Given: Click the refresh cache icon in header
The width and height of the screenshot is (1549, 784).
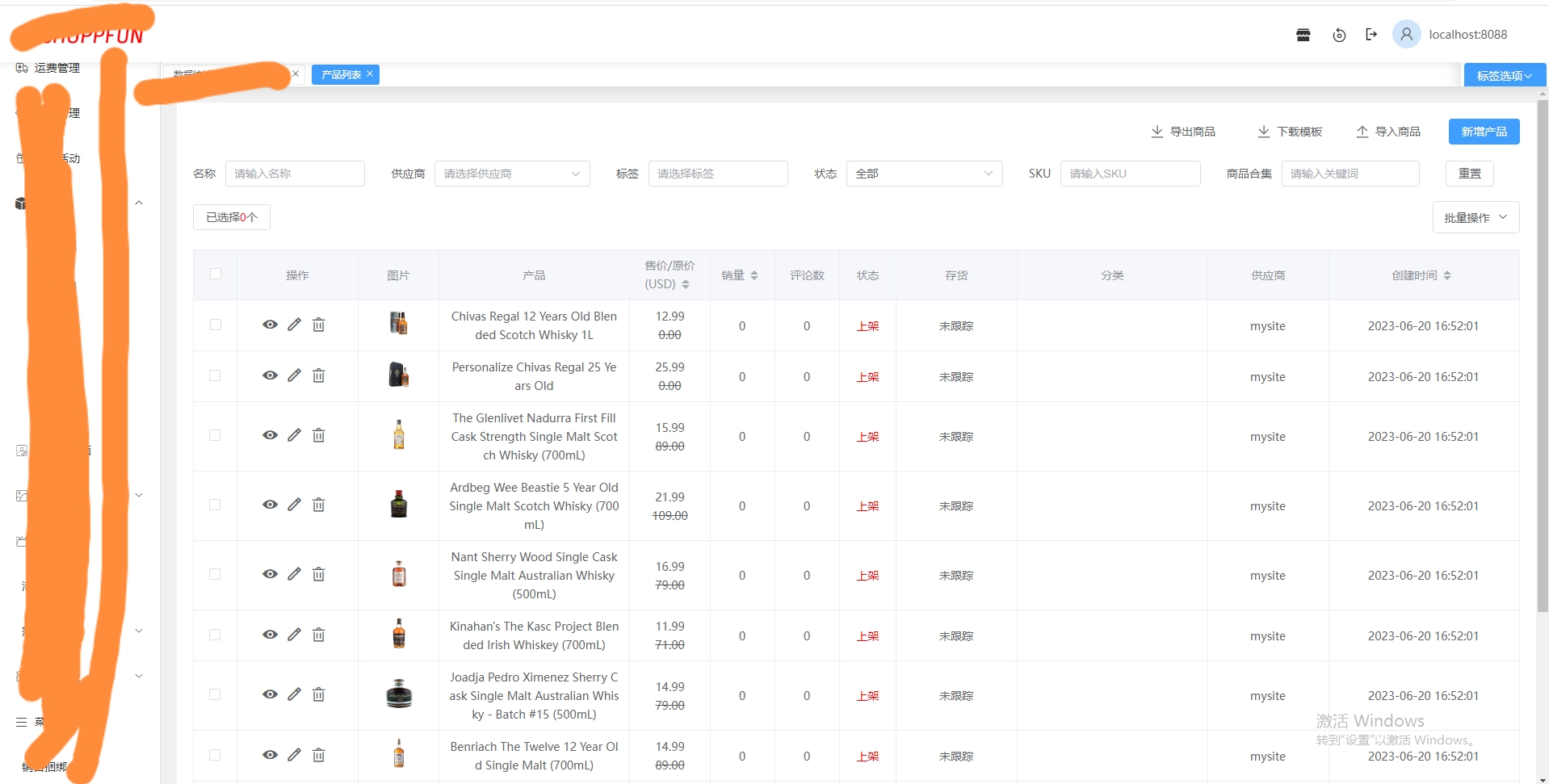Looking at the screenshot, I should pyautogui.click(x=1339, y=35).
